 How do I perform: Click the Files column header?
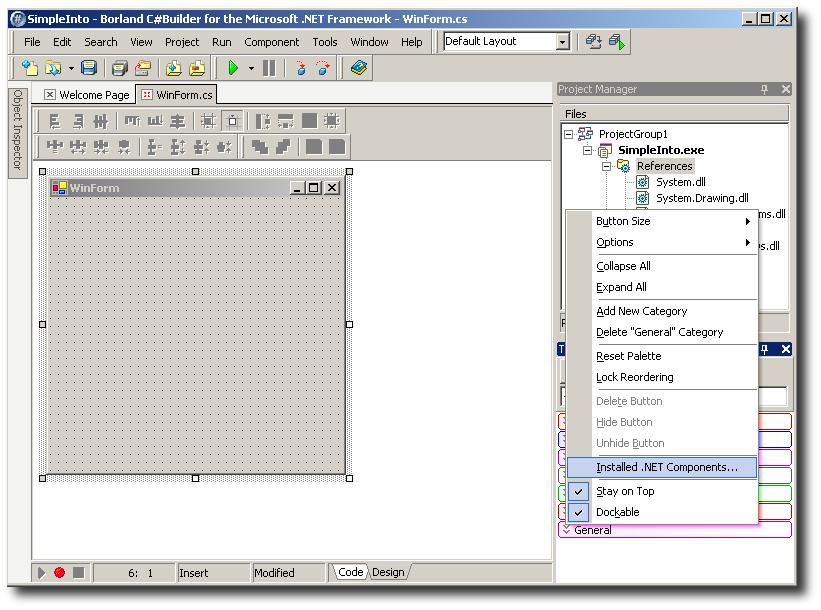coord(674,114)
